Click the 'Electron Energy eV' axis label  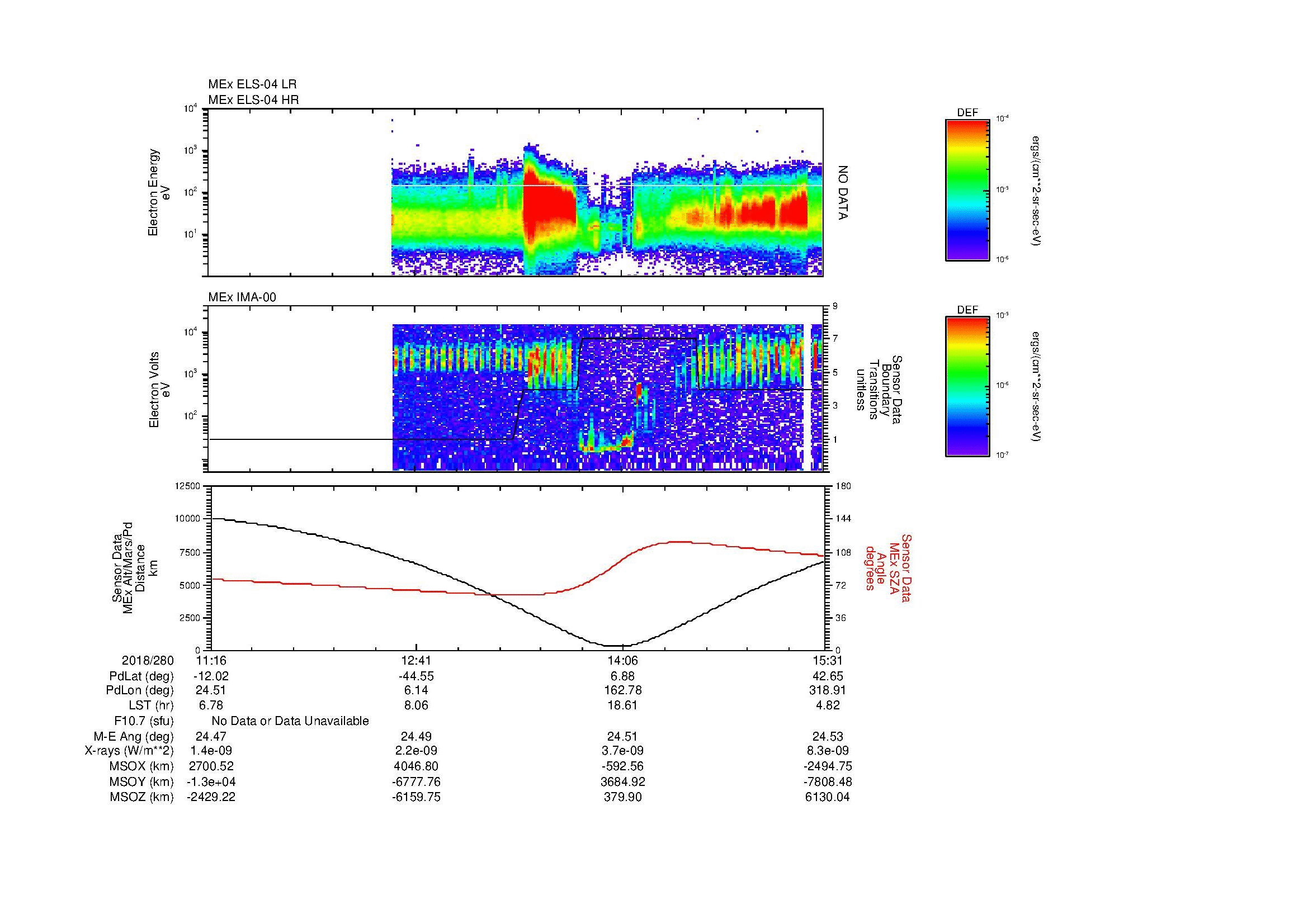[159, 192]
